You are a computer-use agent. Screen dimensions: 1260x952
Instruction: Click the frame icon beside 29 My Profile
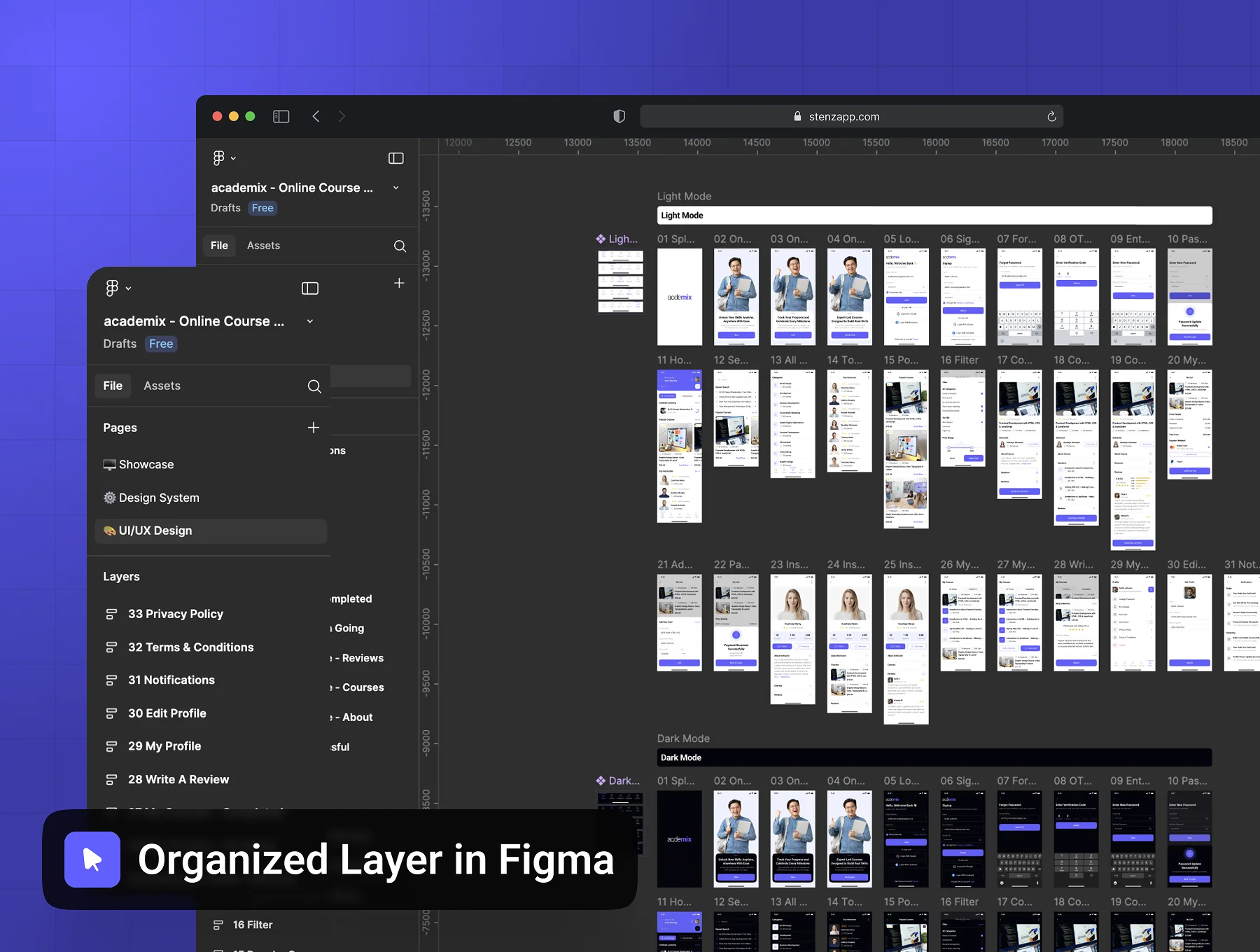tap(111, 746)
